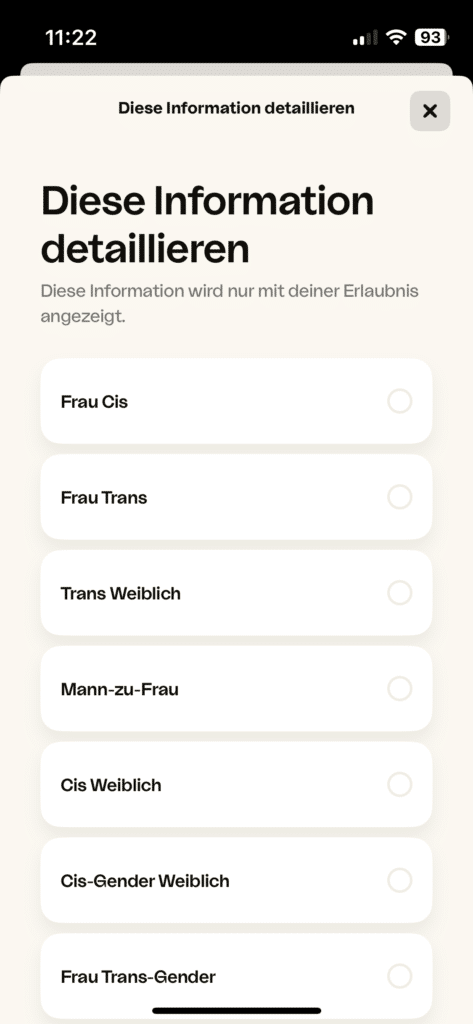This screenshot has width=473, height=1024.
Task: Tap the Cis Weiblich option text
Action: (x=111, y=785)
